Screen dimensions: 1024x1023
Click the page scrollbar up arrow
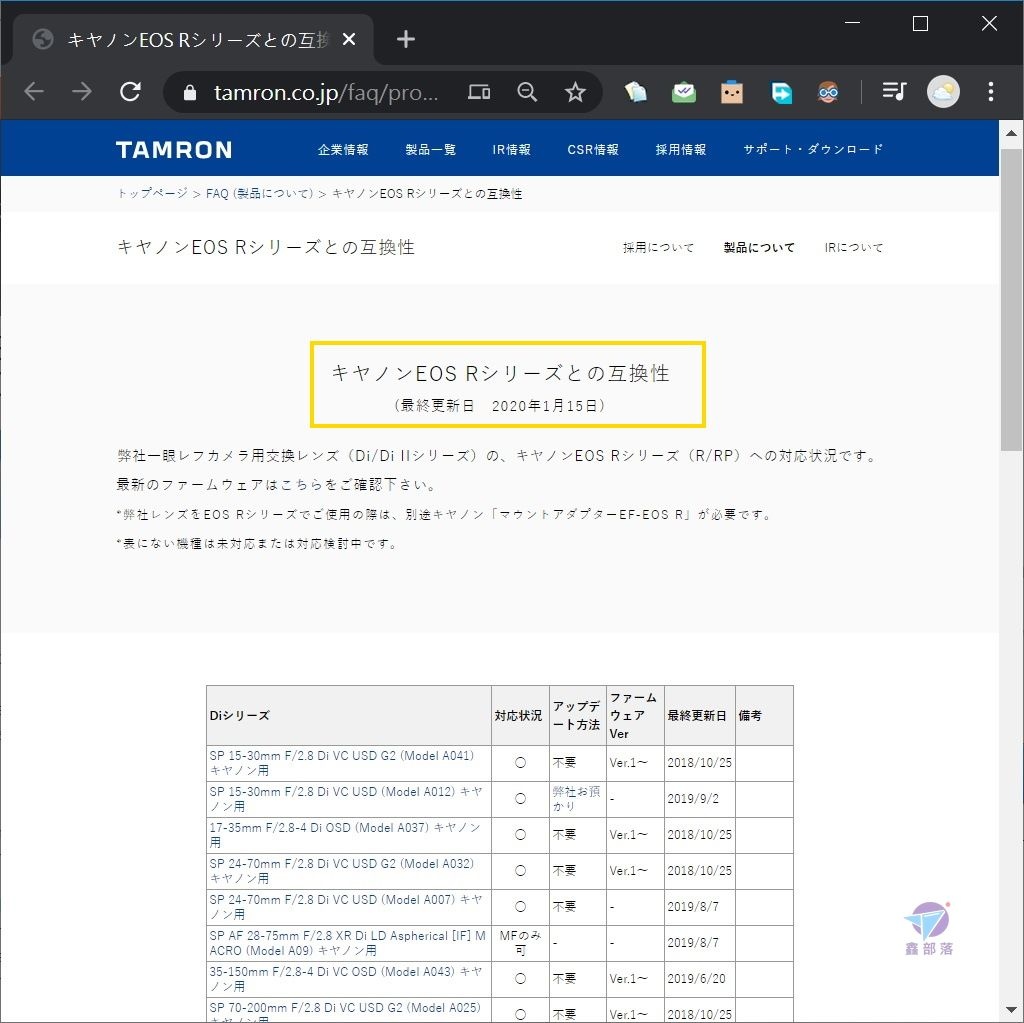point(1011,133)
